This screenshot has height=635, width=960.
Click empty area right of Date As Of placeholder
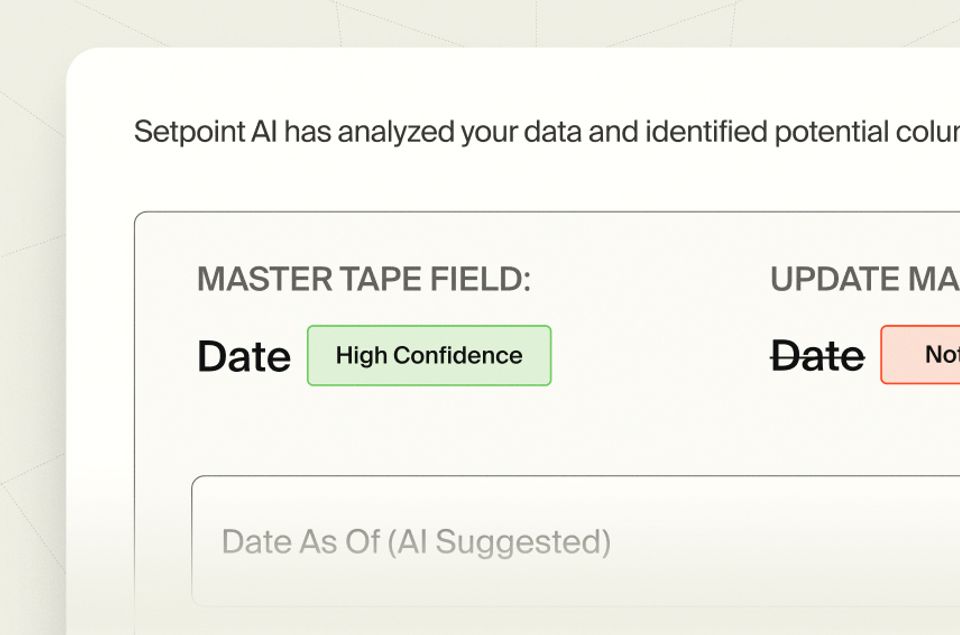(x=784, y=541)
